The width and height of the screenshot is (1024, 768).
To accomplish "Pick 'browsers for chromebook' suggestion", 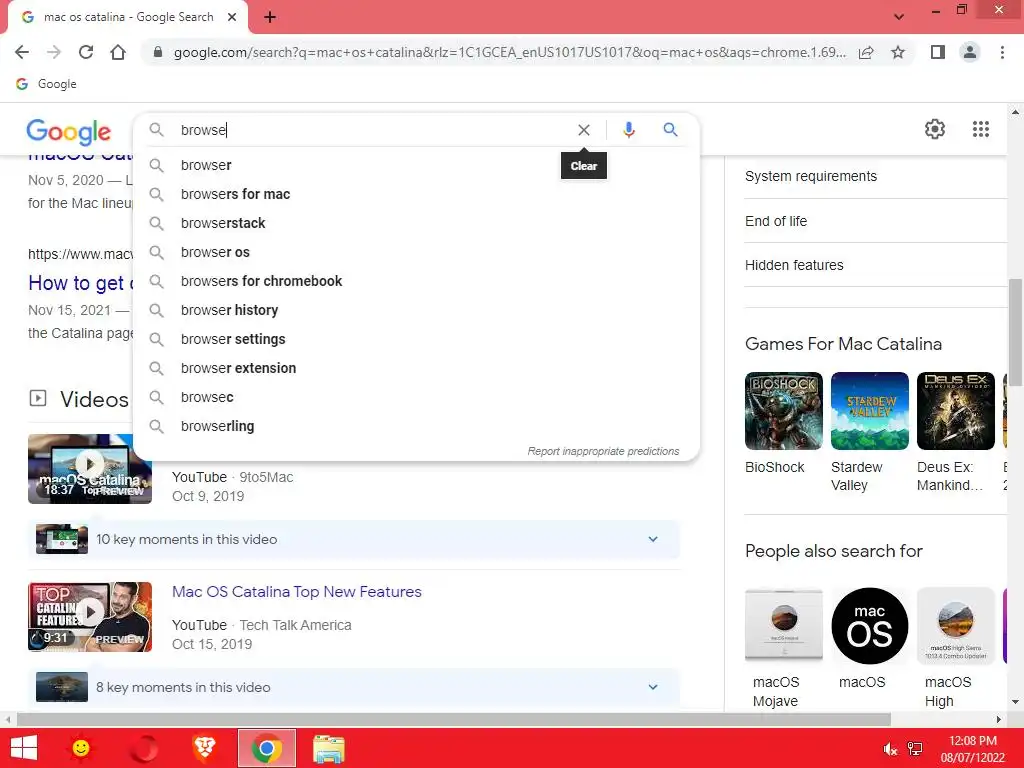I will [417, 281].
